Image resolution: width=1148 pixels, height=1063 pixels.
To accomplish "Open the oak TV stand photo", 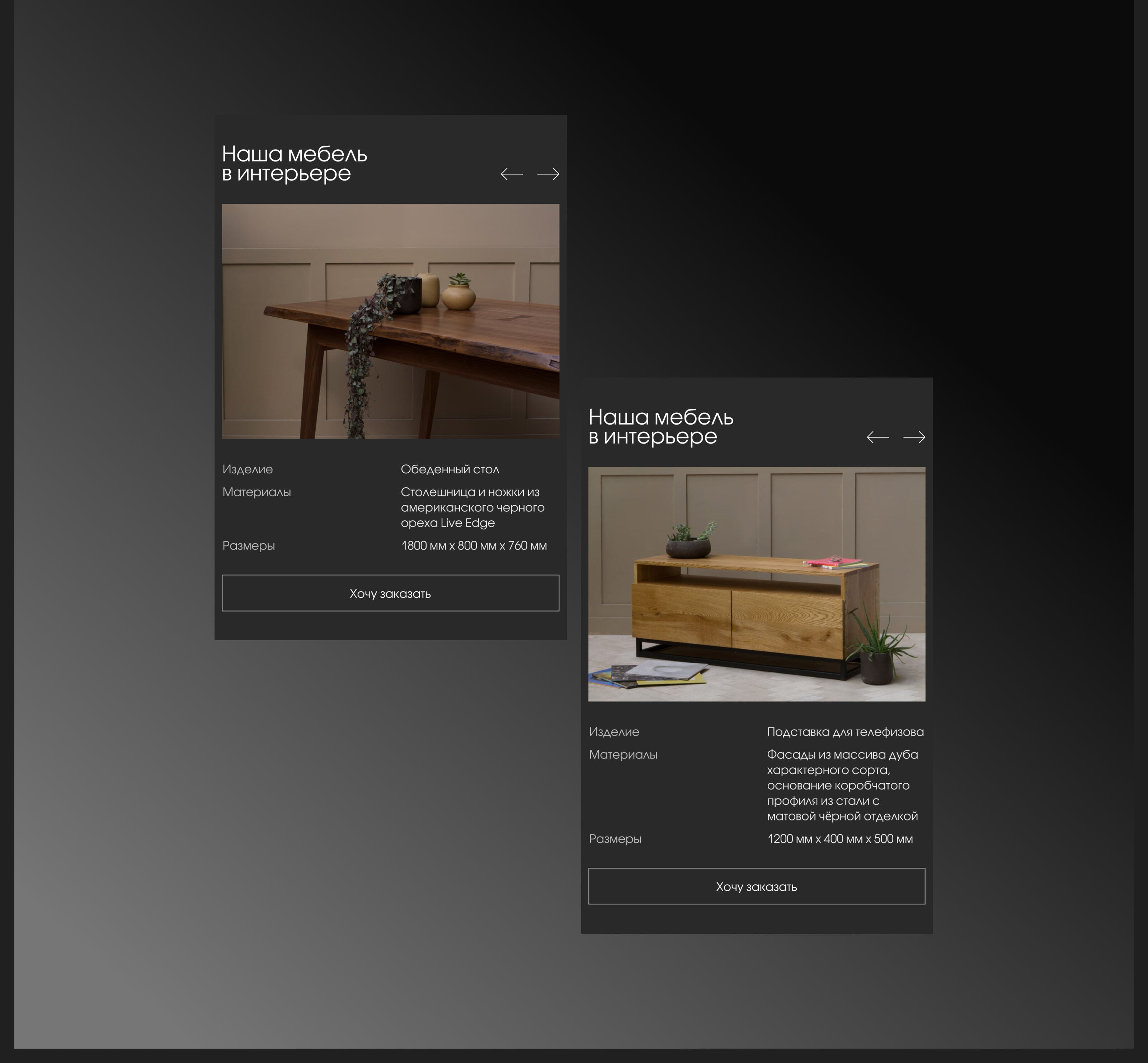I will point(757,584).
